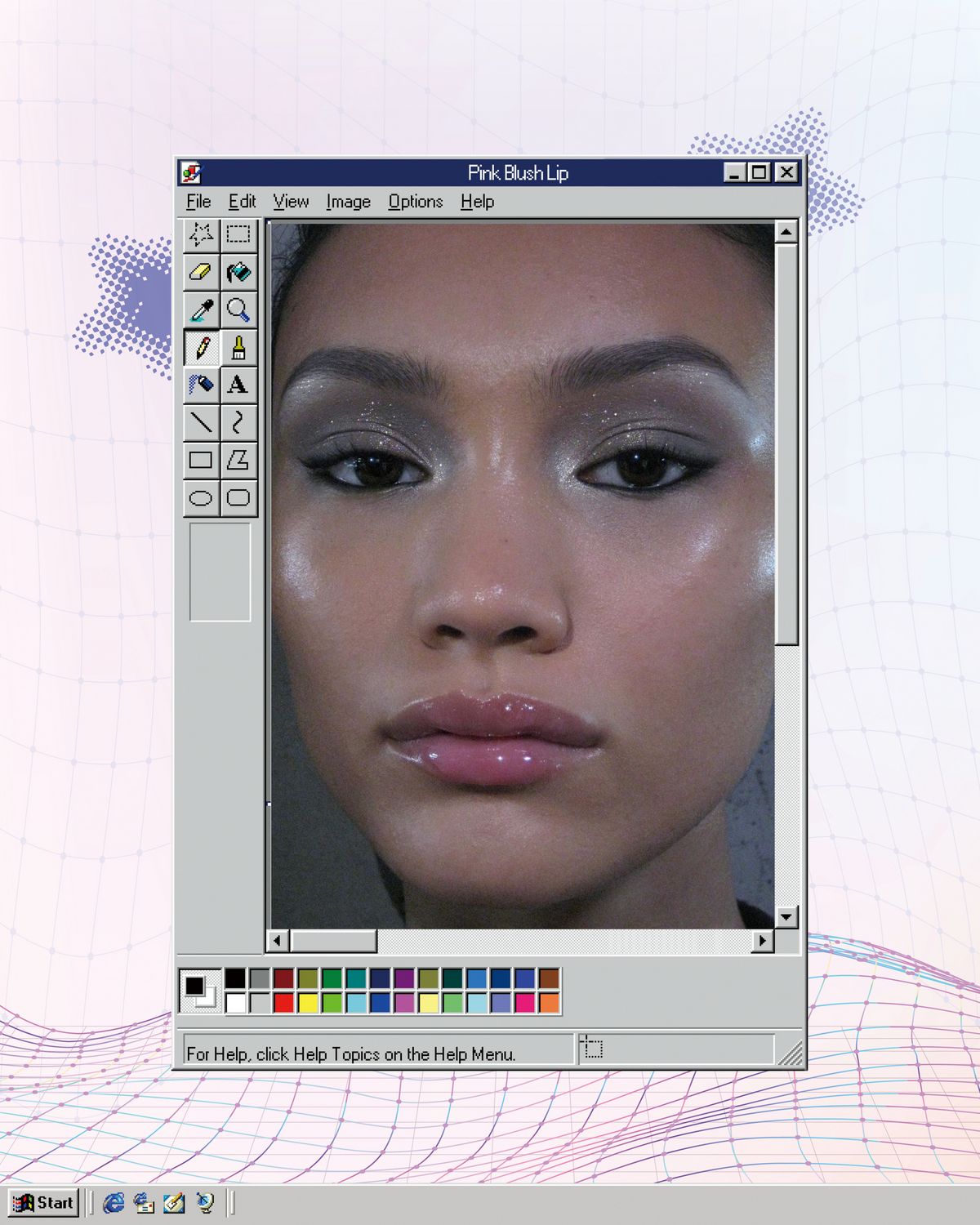Click the Start button
980x1225 pixels.
pyautogui.click(x=44, y=1202)
